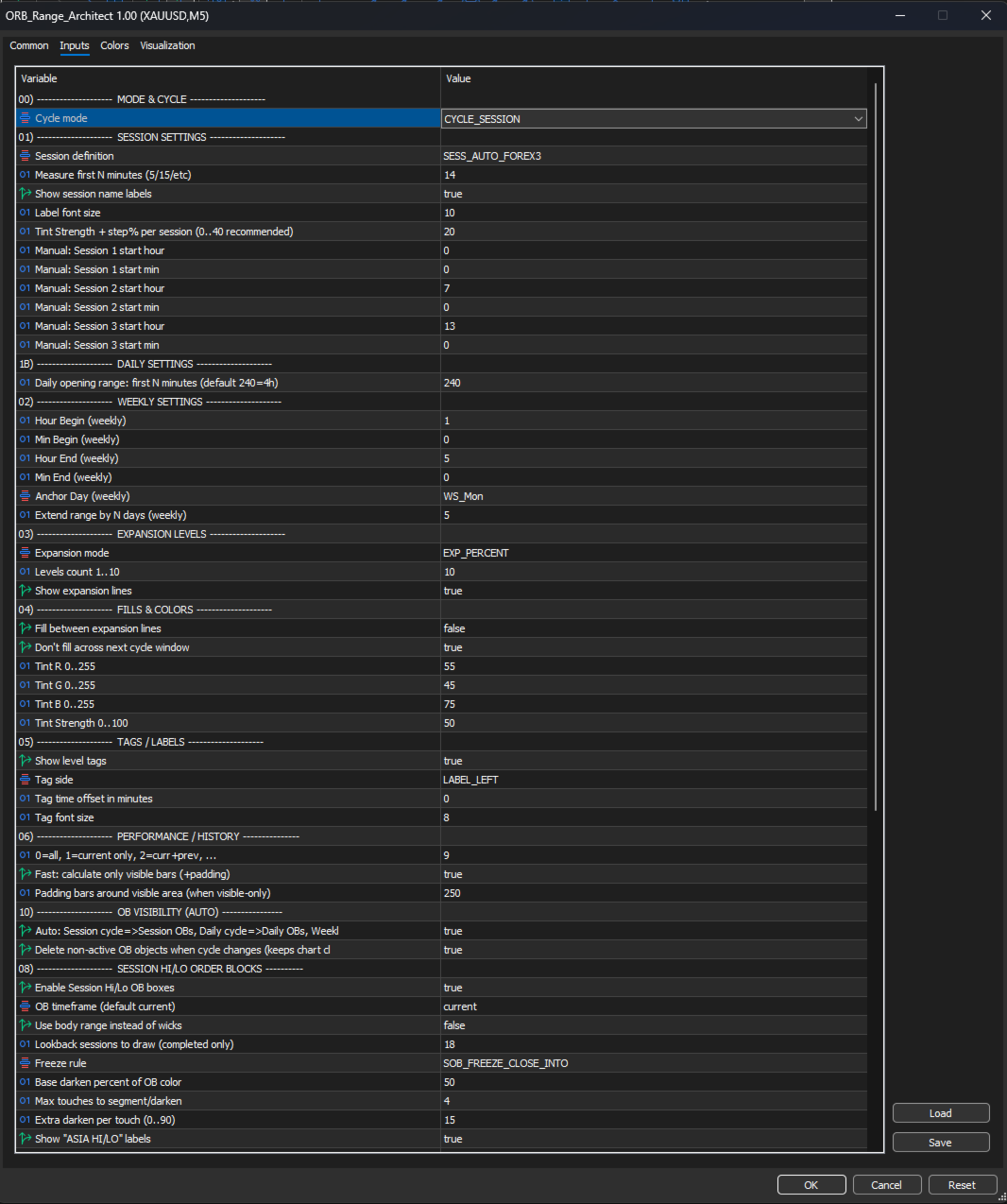Click integer icon beside Max touches to segment/darken
This screenshot has height=1204, width=1007.
[x=26, y=1101]
